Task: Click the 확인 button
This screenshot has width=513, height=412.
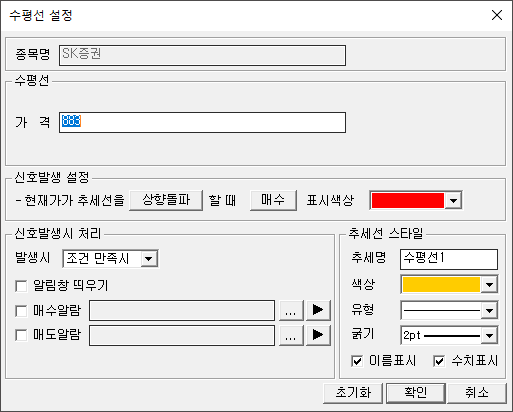Action: [x=416, y=393]
